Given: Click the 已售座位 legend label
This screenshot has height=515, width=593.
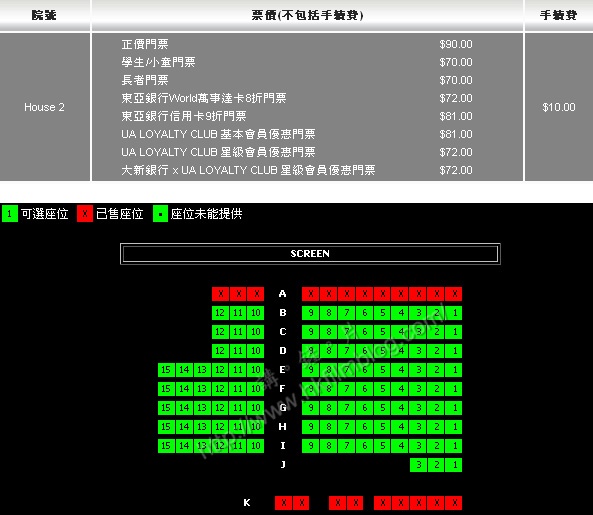Looking at the screenshot, I should tap(120, 214).
